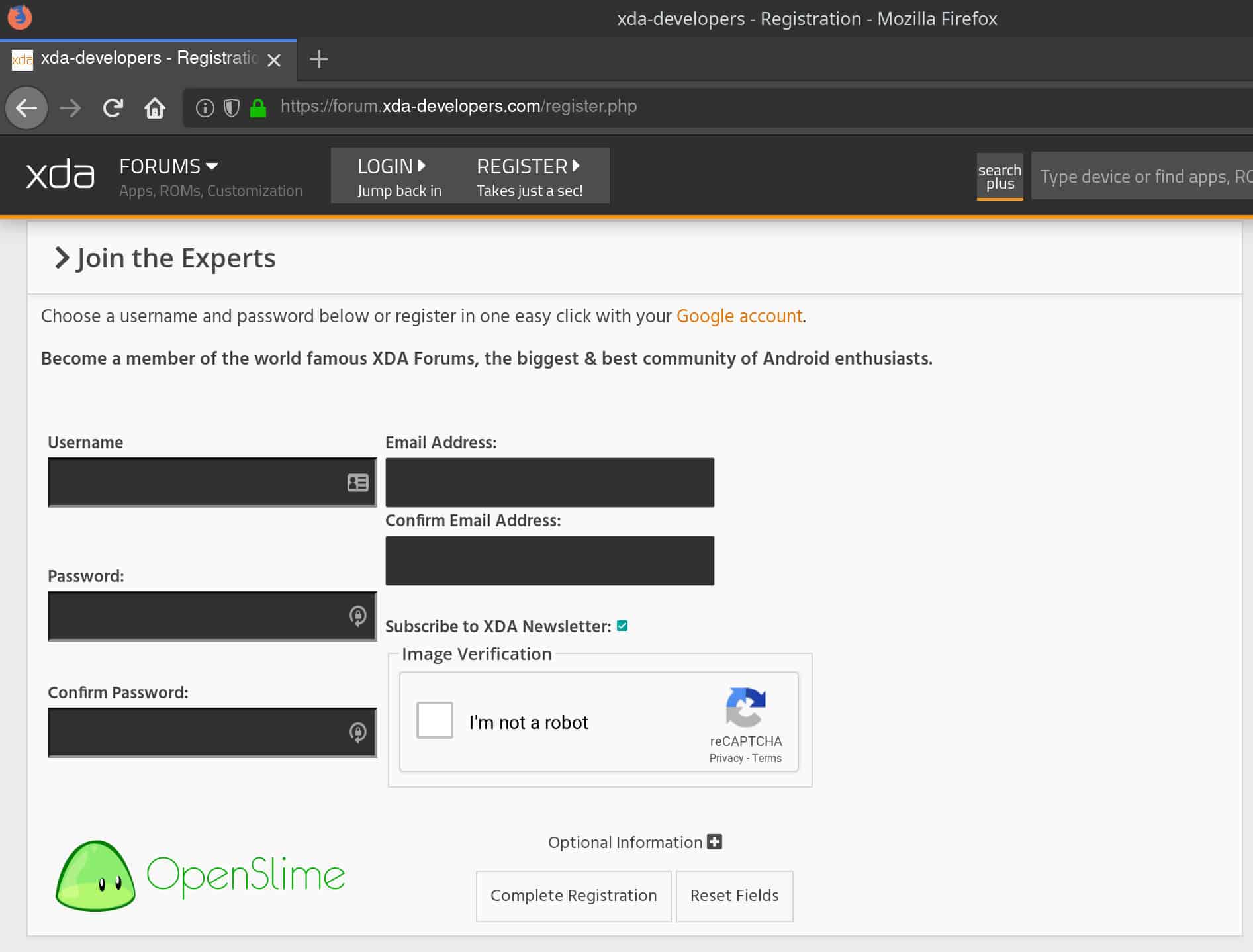Click the OpenSlime logo
The image size is (1253, 952).
pyautogui.click(x=201, y=875)
